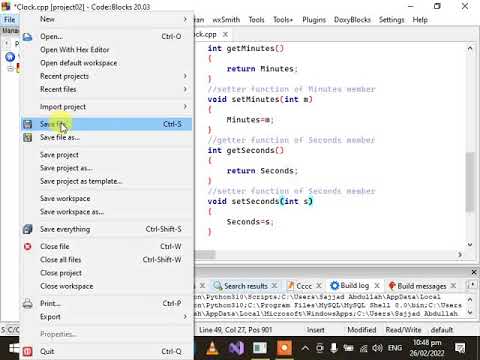Image resolution: width=480 pixels, height=360 pixels.
Task: Switch to the Build log tab
Action: pos(354,286)
